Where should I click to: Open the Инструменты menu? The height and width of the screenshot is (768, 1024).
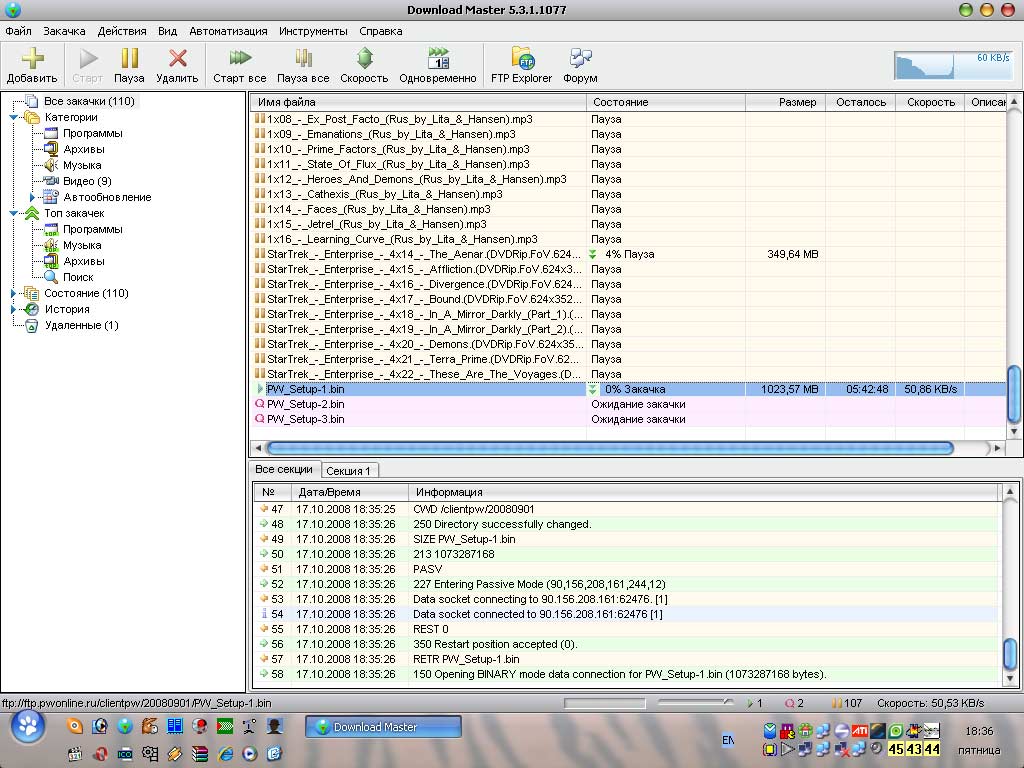(313, 31)
